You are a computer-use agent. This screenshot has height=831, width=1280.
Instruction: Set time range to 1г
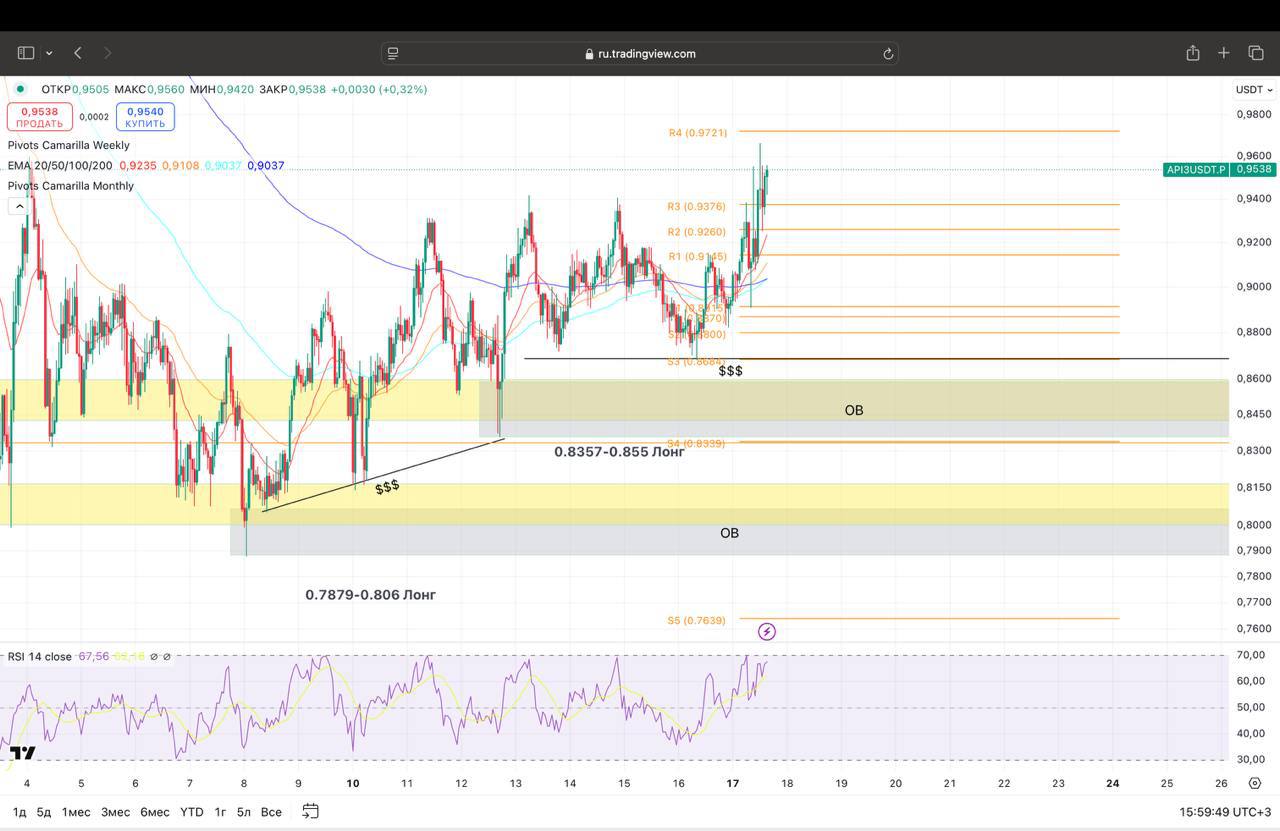(x=220, y=811)
